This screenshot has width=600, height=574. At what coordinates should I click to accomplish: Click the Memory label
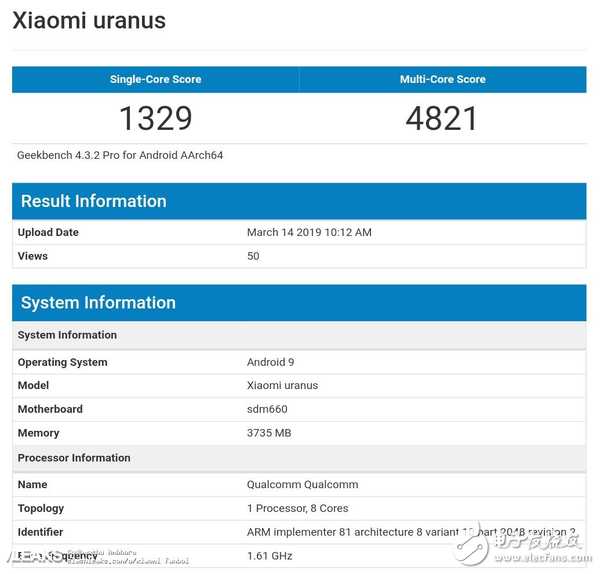click(x=38, y=433)
